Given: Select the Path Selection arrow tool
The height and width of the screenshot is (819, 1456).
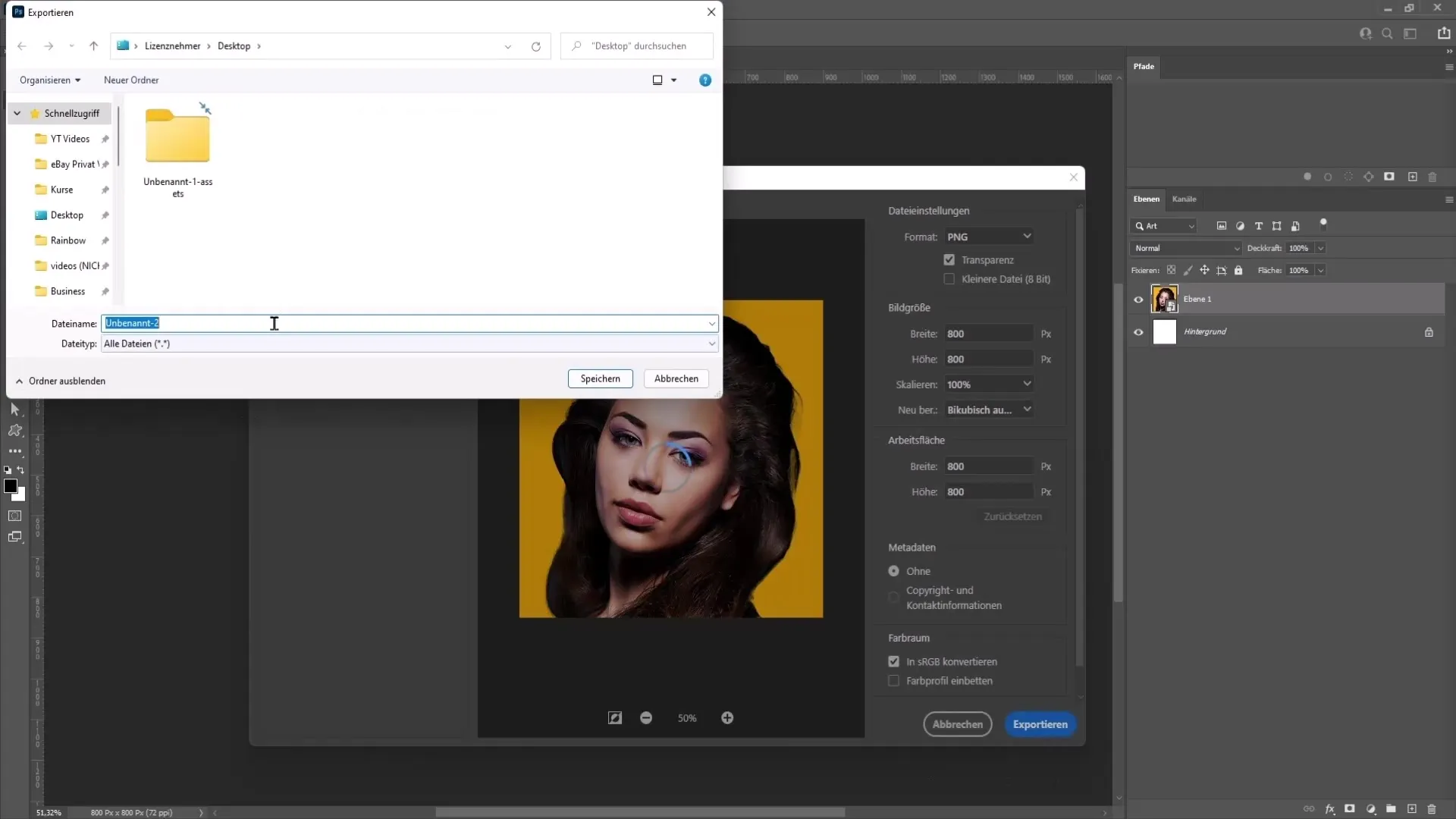Looking at the screenshot, I should (x=14, y=409).
